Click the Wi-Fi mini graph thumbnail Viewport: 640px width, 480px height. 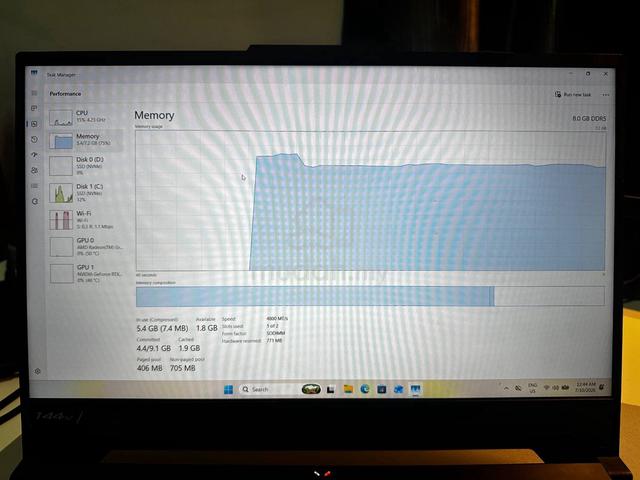[x=61, y=220]
